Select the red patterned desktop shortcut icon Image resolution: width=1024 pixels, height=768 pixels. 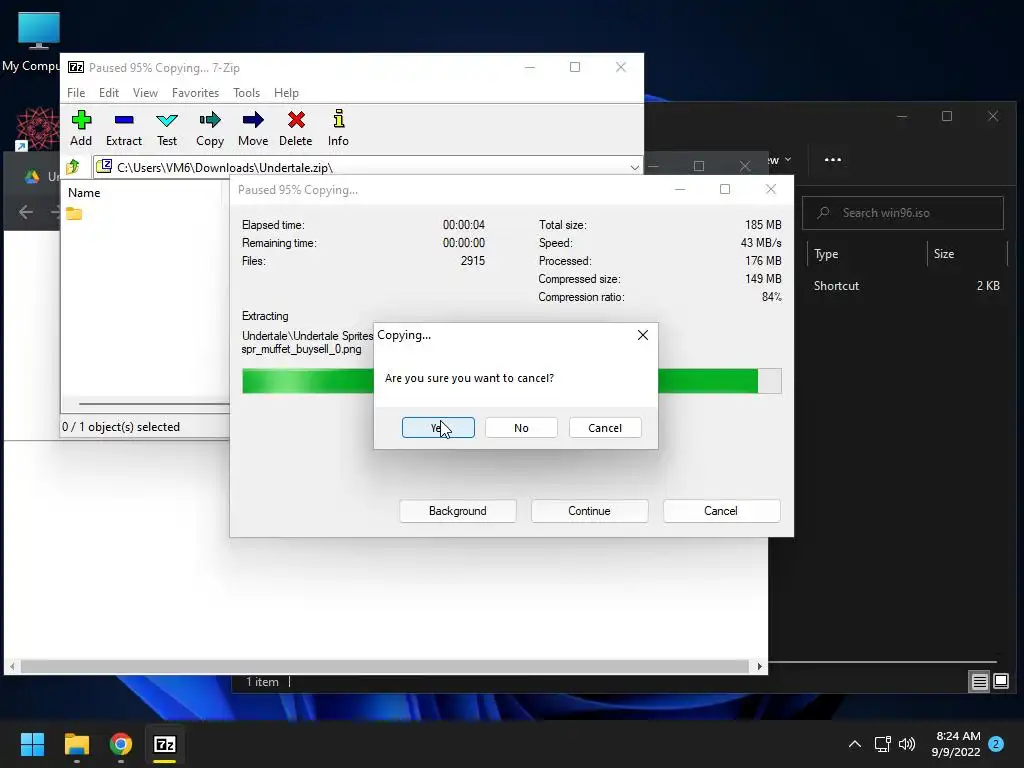[37, 128]
